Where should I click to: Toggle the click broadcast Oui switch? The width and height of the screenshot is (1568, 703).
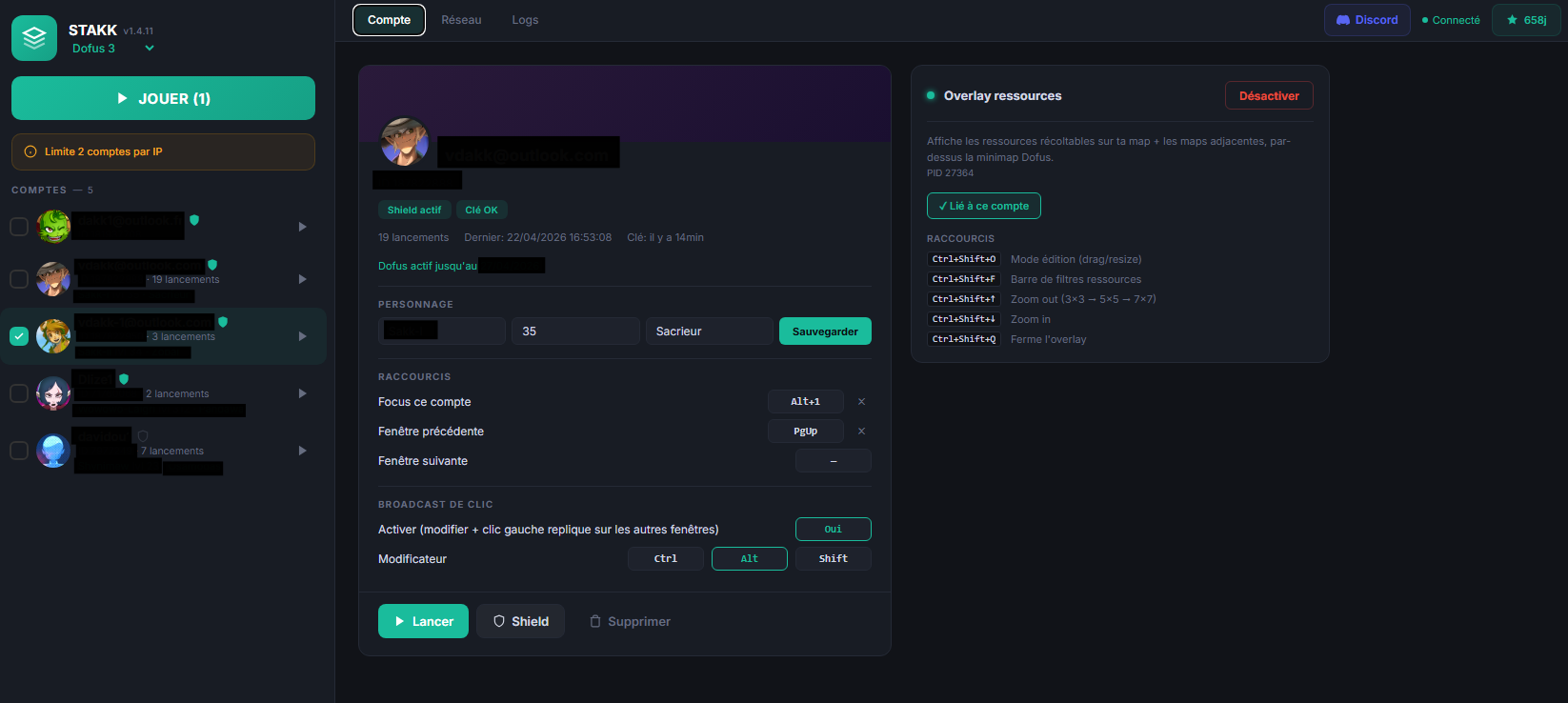click(834, 530)
